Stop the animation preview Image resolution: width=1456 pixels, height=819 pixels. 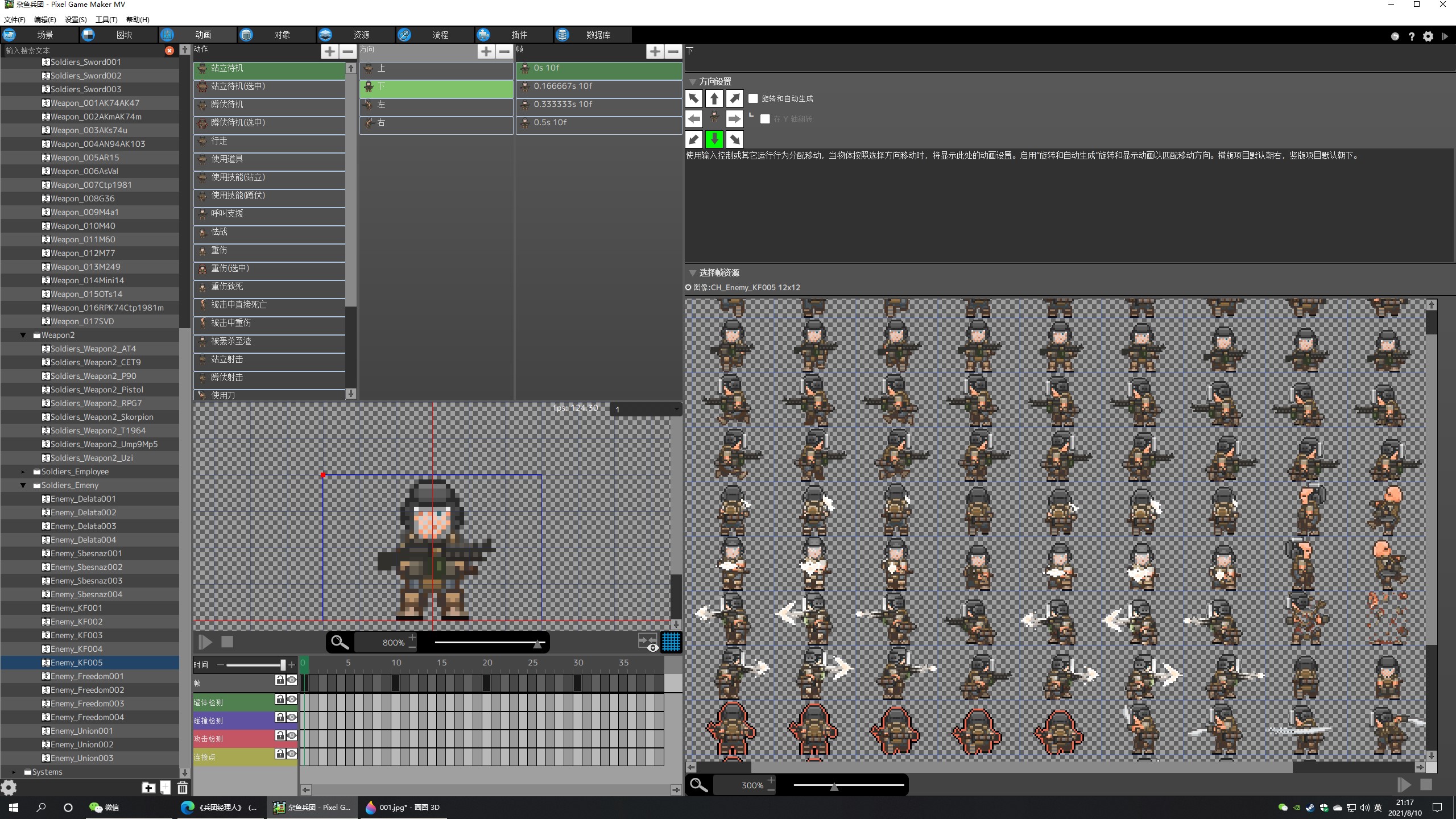tap(227, 642)
